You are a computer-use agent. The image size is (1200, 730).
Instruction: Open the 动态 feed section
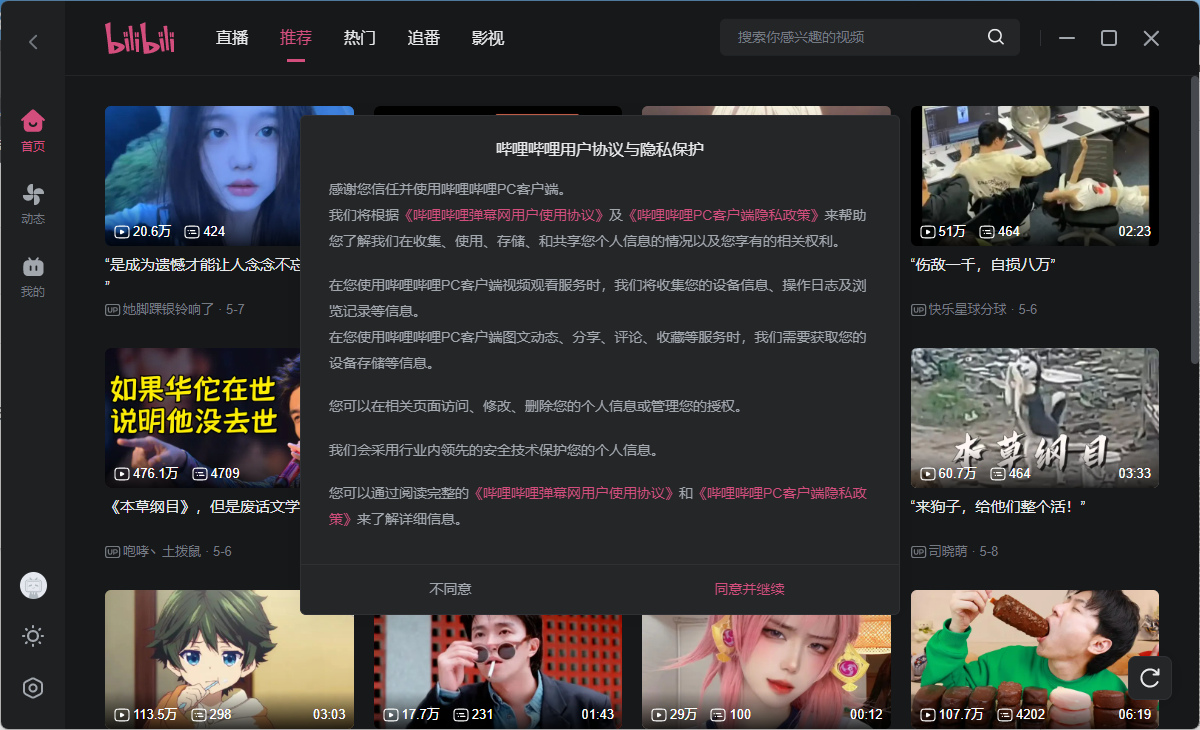pyautogui.click(x=32, y=200)
